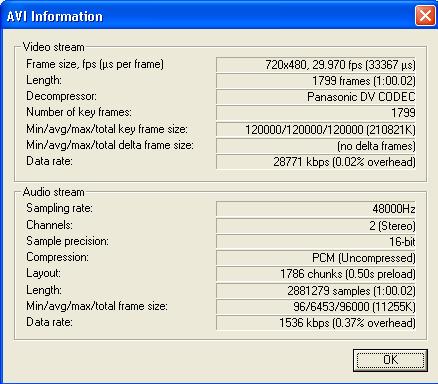
Task: Select the key frame size 120000 field
Action: pos(316,129)
